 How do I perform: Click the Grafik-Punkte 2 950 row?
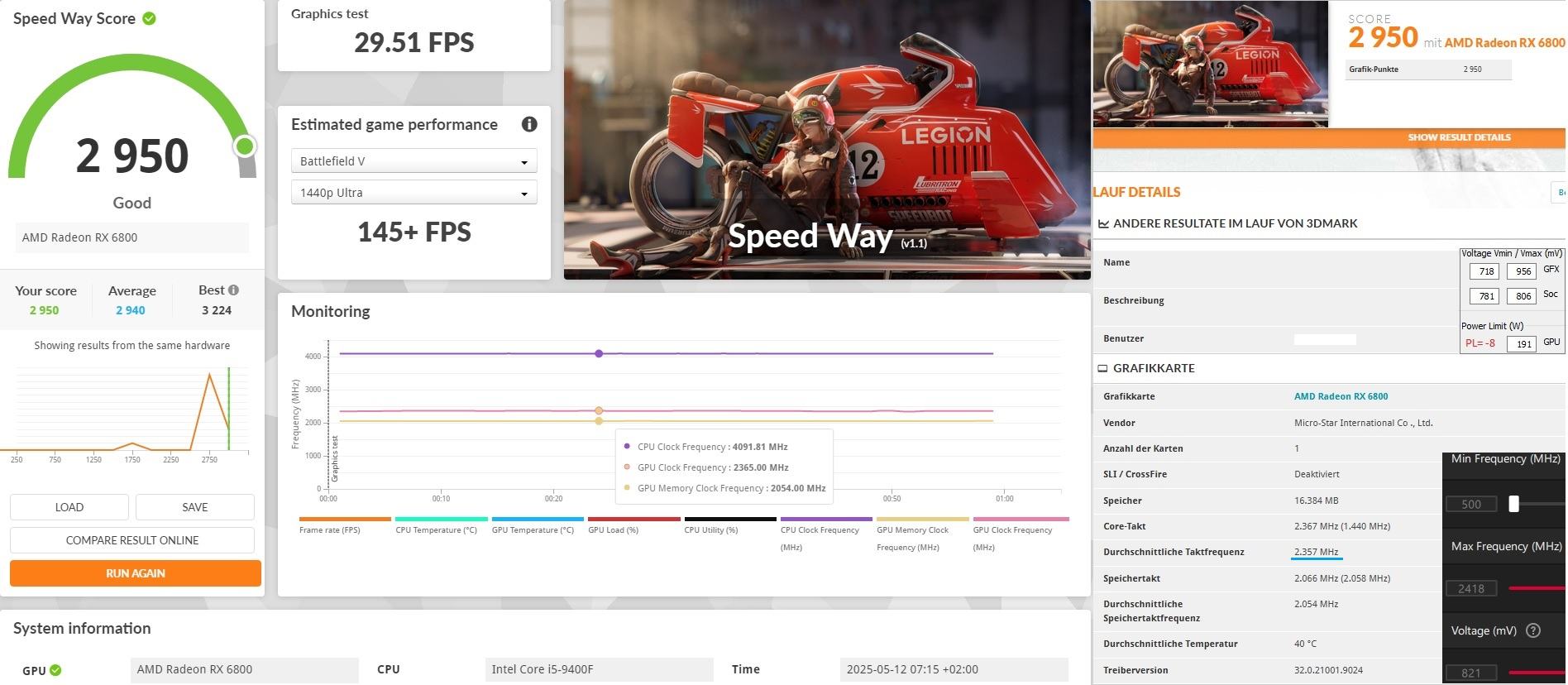pos(1429,69)
